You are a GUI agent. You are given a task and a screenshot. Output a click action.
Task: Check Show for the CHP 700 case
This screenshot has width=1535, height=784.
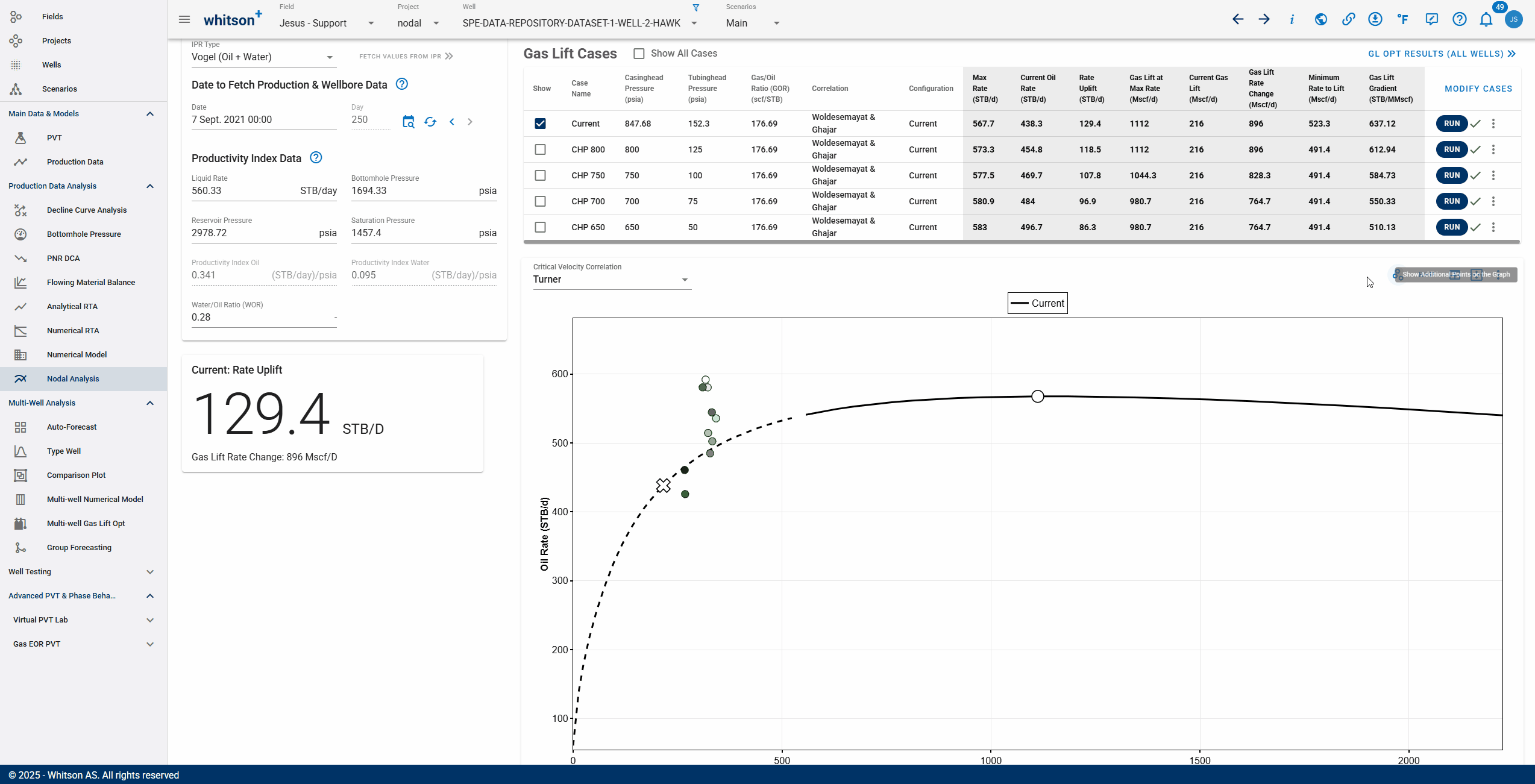540,201
